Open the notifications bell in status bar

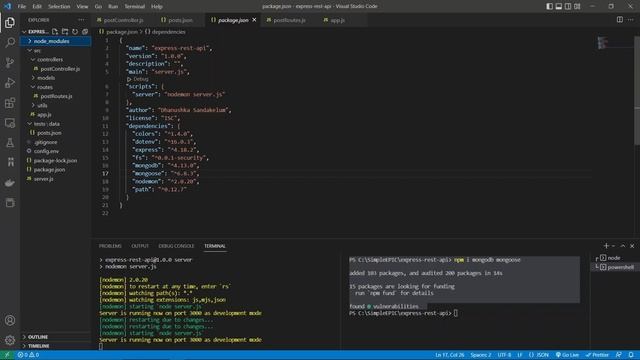pyautogui.click(x=631, y=355)
